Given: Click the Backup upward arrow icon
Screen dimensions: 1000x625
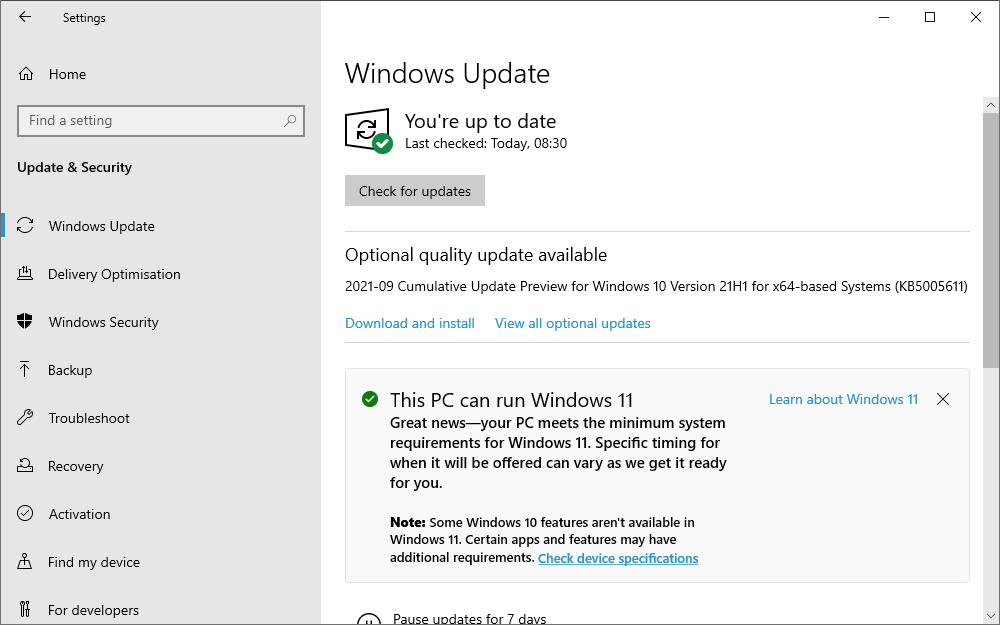Looking at the screenshot, I should coord(26,370).
